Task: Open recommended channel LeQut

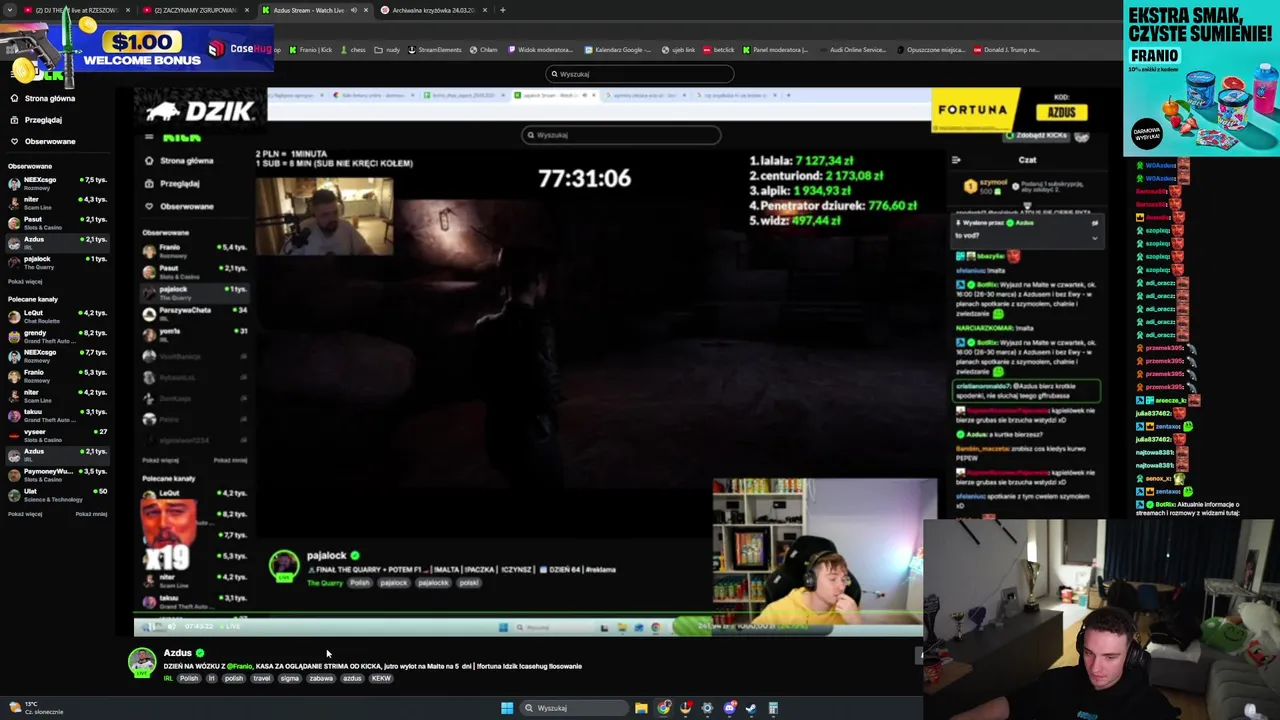Action: 57,316
